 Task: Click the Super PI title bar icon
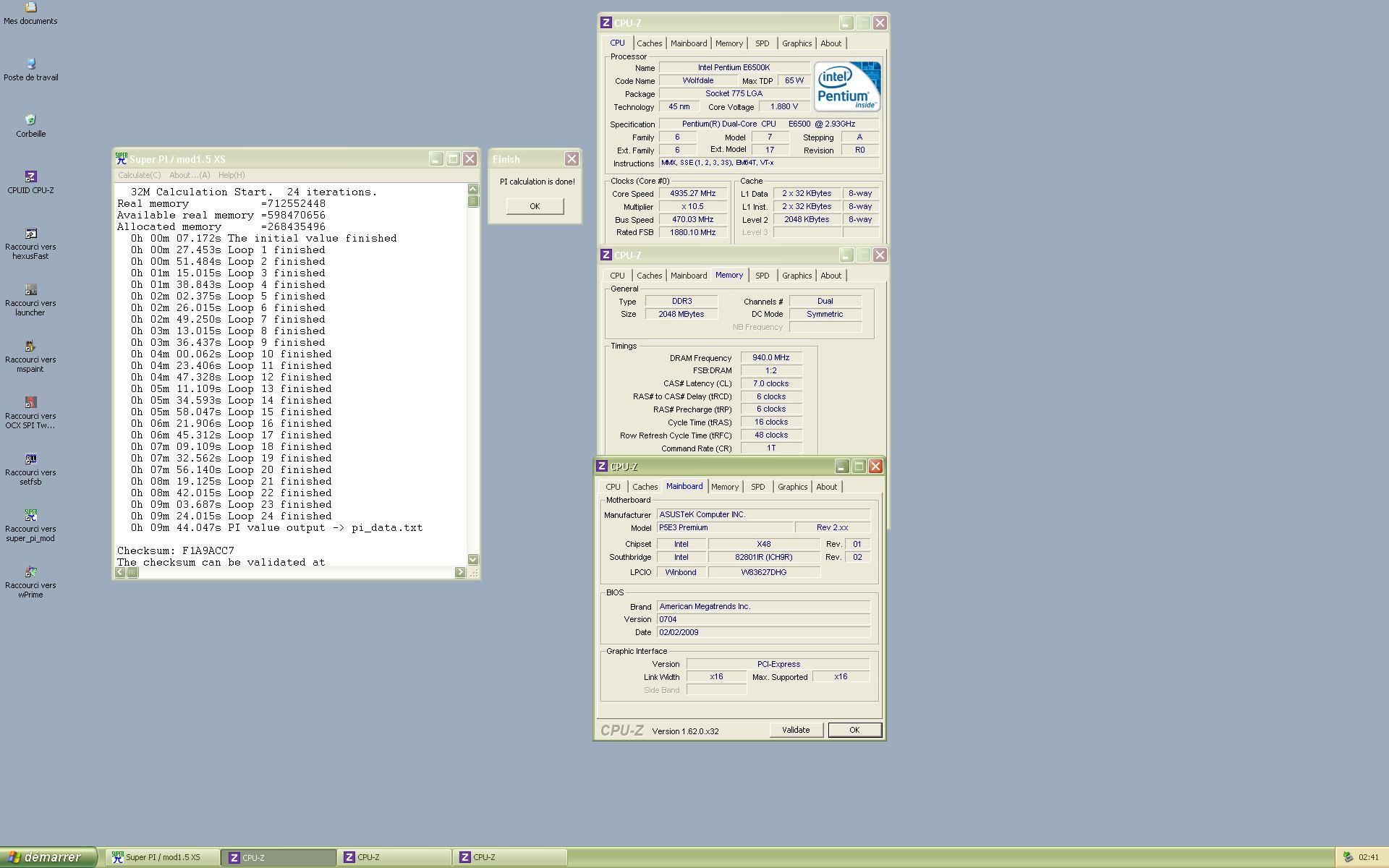[x=121, y=158]
